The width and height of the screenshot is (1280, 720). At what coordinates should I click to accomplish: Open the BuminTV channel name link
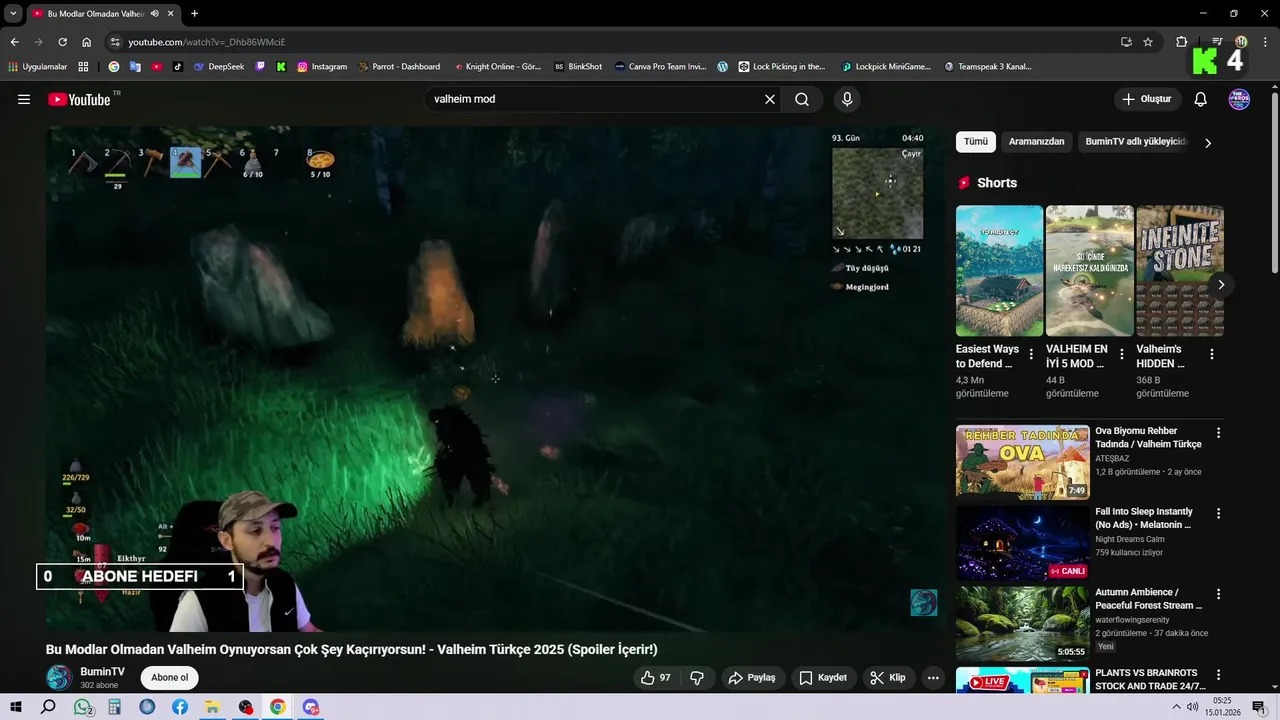pyautogui.click(x=102, y=672)
